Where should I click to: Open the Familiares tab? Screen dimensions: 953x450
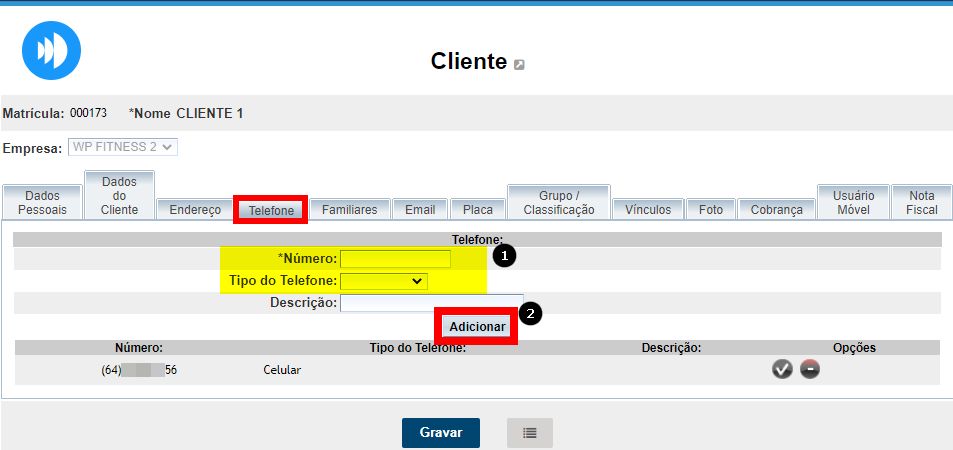click(x=349, y=210)
